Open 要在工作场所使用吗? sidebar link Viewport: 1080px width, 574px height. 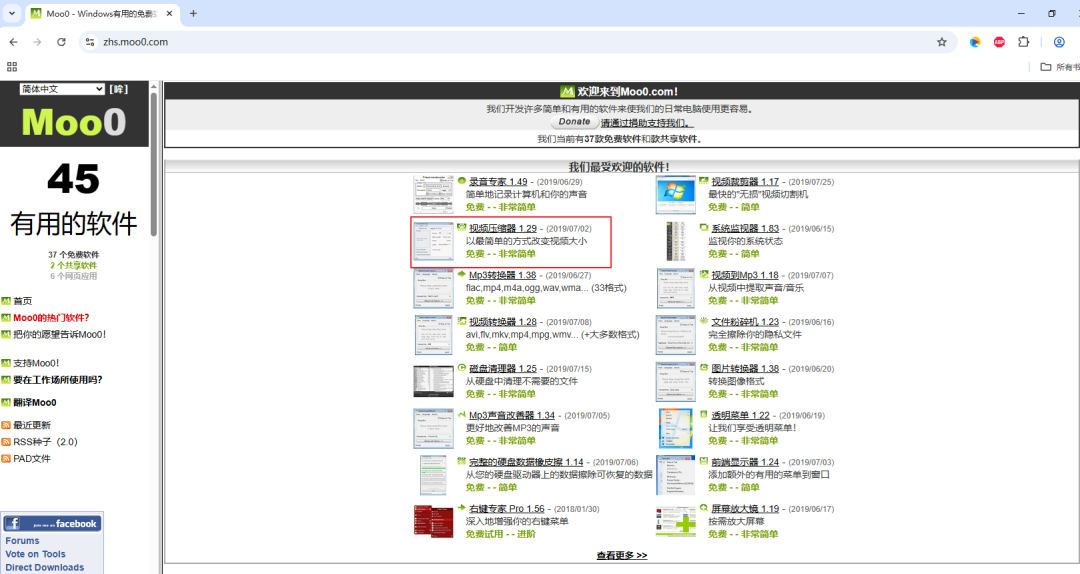[58, 380]
